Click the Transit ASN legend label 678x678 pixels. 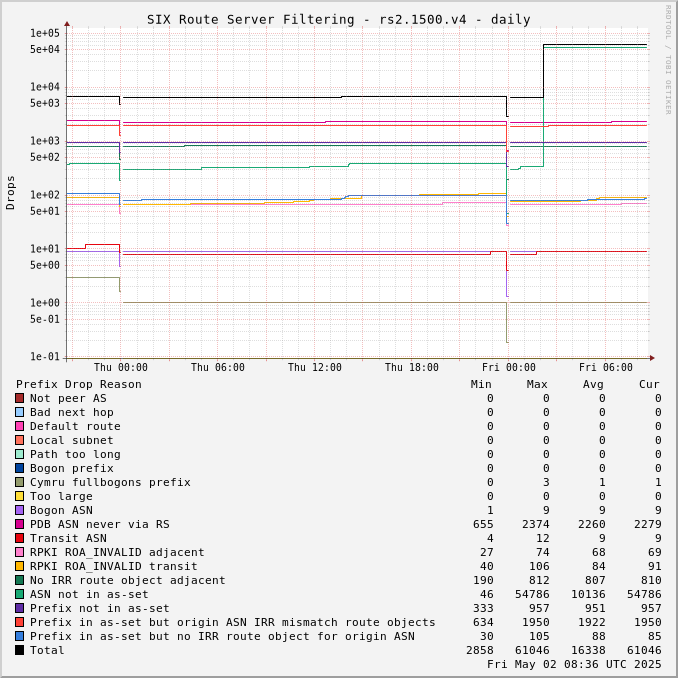coord(68,538)
